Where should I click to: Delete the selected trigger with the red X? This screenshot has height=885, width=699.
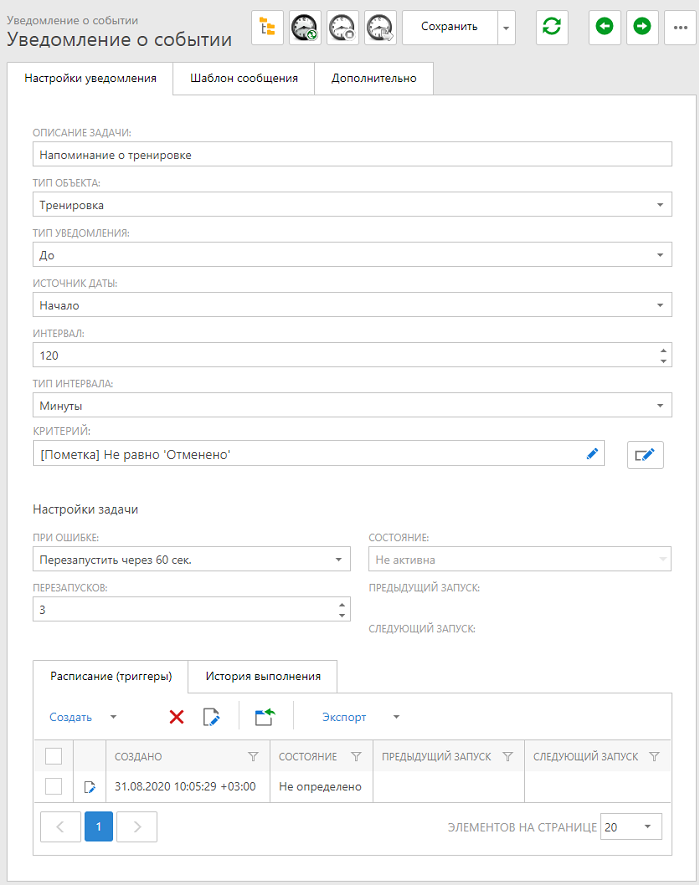tap(177, 717)
